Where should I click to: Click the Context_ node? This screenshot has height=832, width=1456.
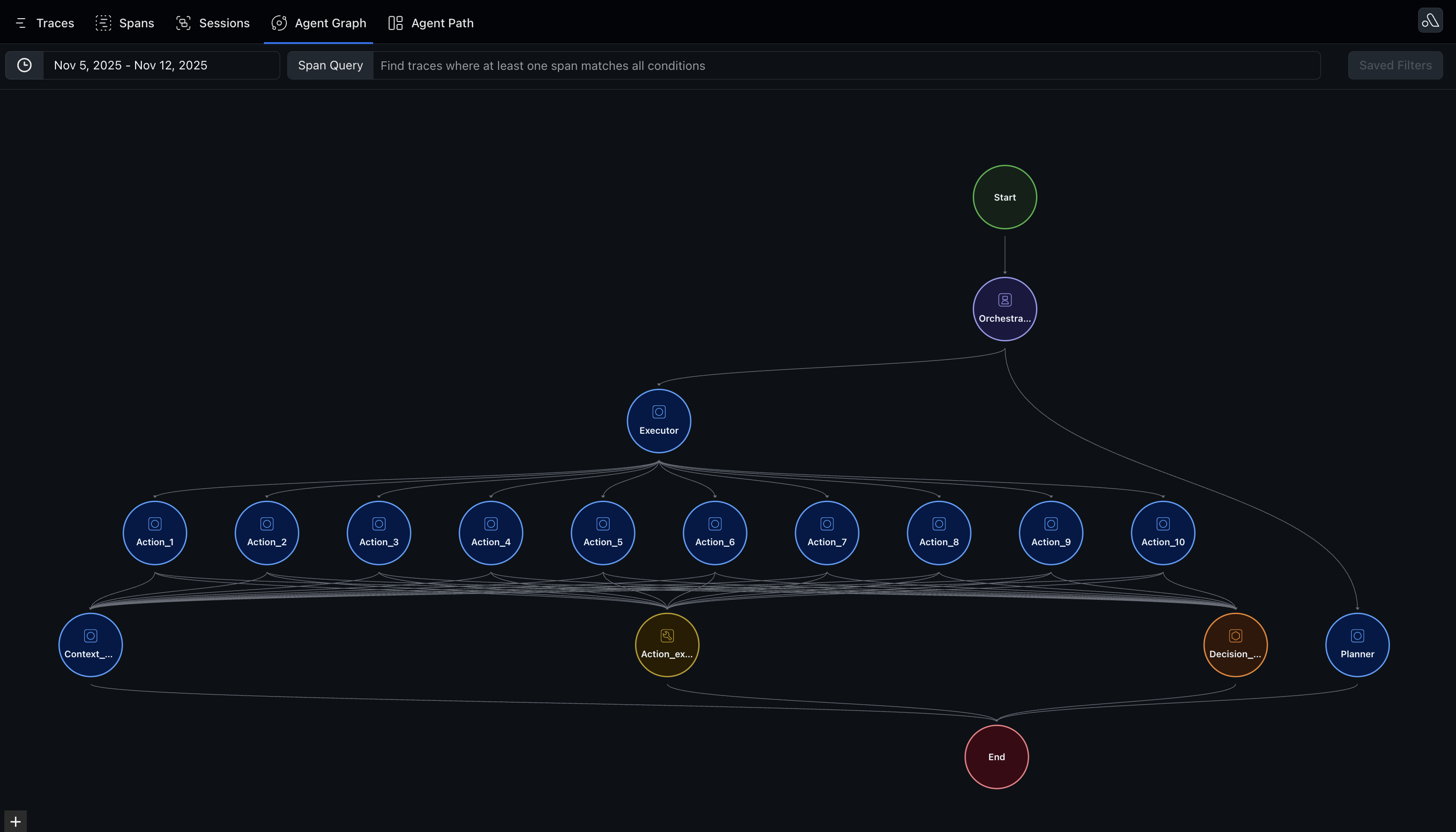91,644
